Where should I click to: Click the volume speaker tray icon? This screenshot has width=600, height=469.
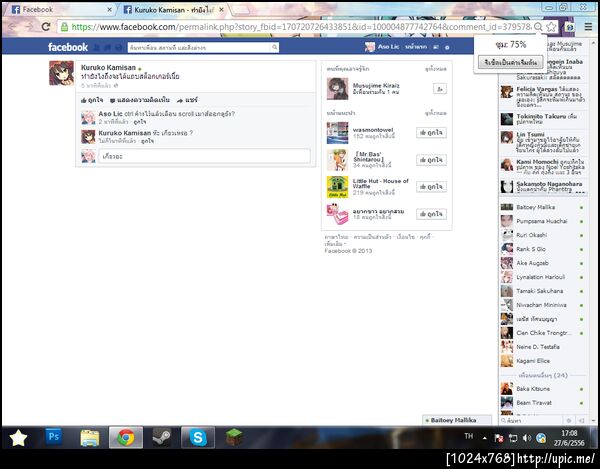tap(527, 438)
